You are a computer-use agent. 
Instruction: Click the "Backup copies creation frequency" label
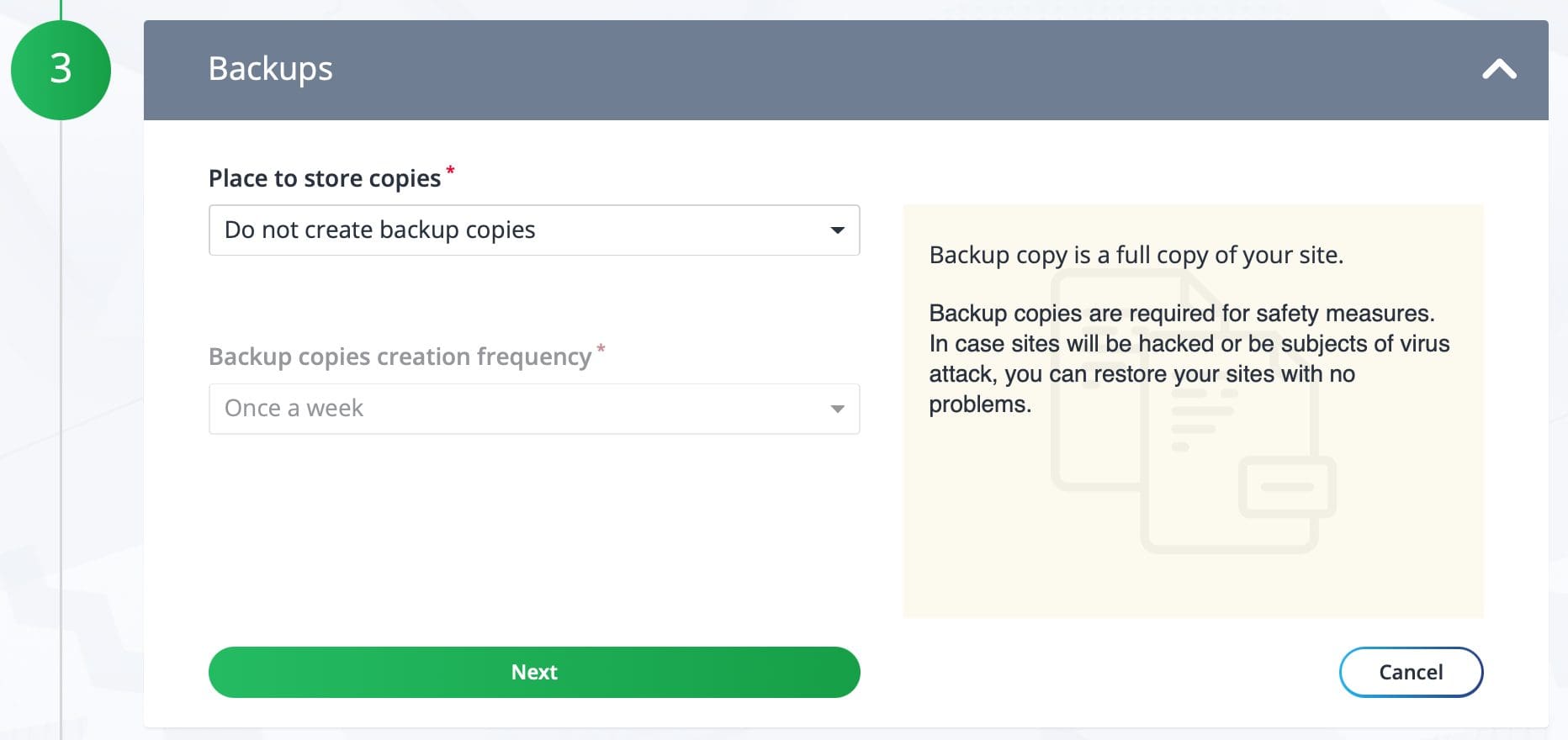(400, 357)
